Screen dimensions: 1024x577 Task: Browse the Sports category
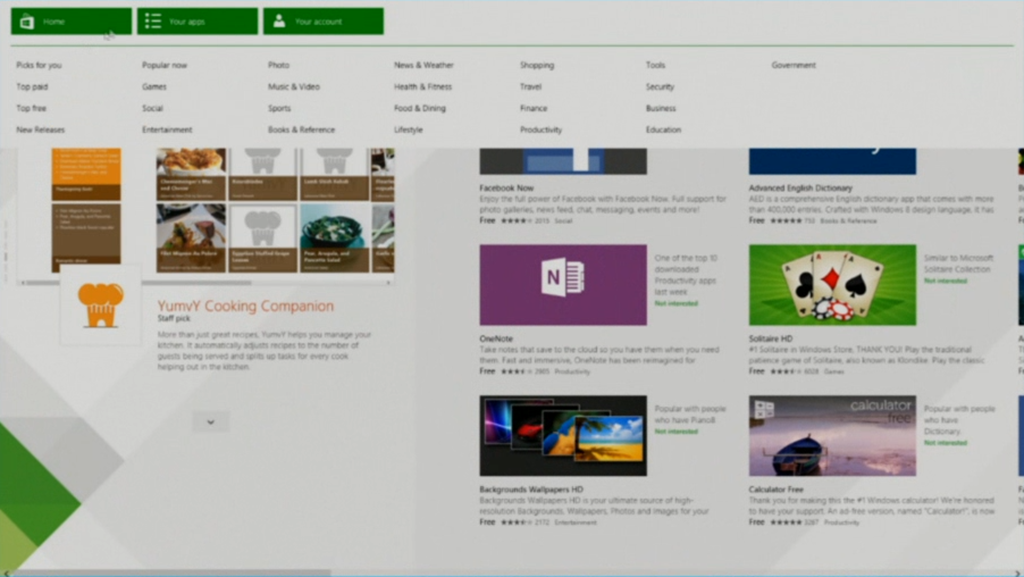[279, 108]
